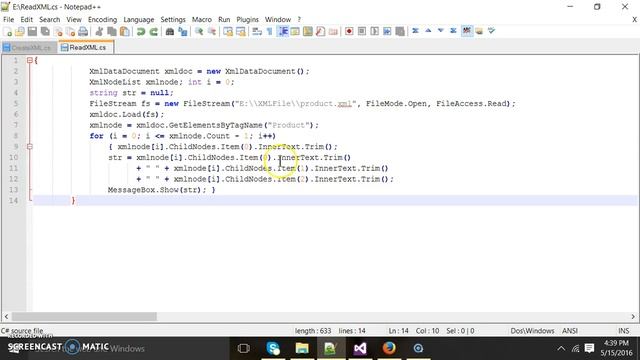Click 'length : 633' in status bar
The width and height of the screenshot is (640, 360).
(313, 331)
